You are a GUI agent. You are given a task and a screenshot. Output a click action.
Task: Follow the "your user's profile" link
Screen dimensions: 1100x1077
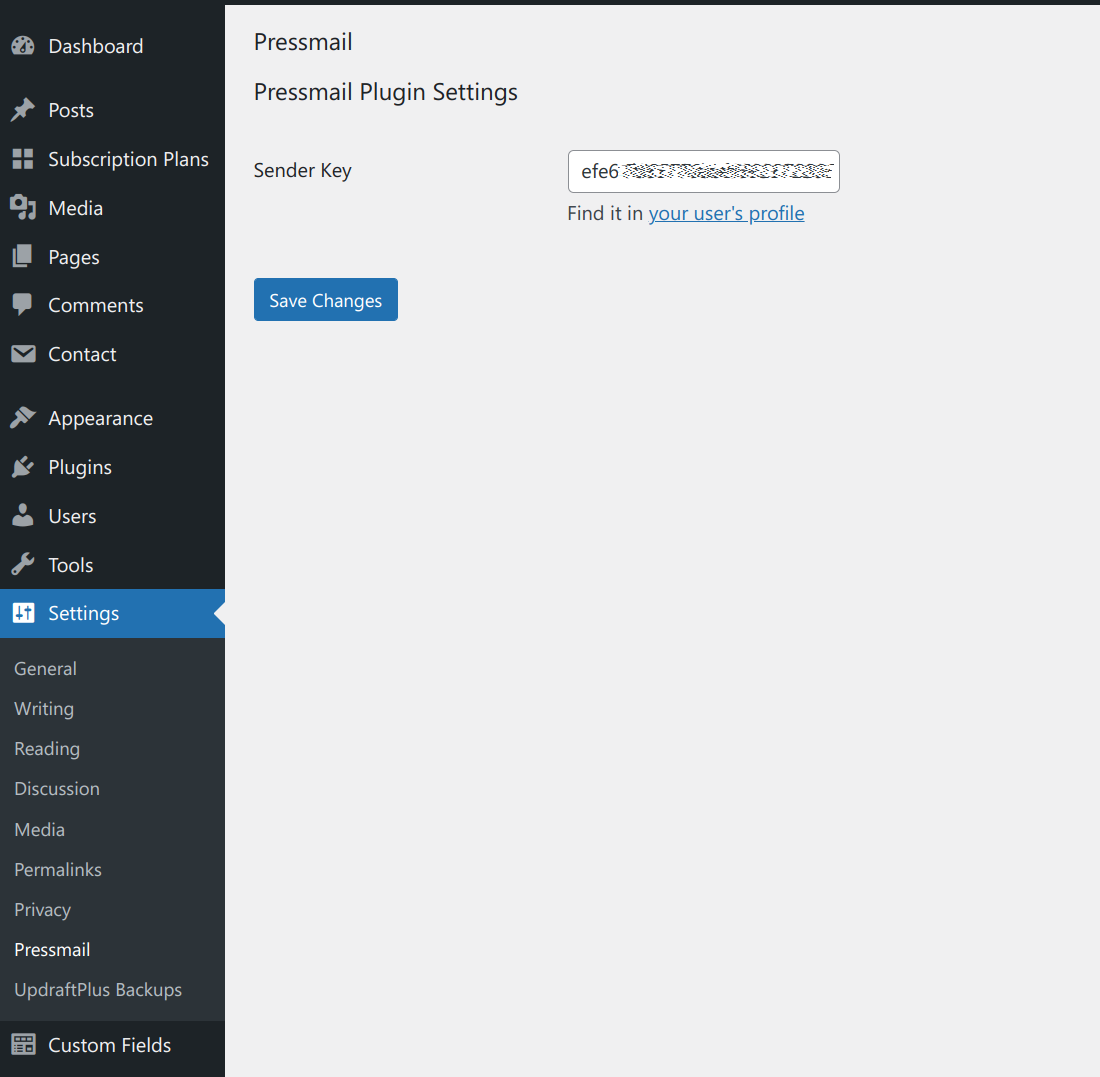[x=726, y=213]
